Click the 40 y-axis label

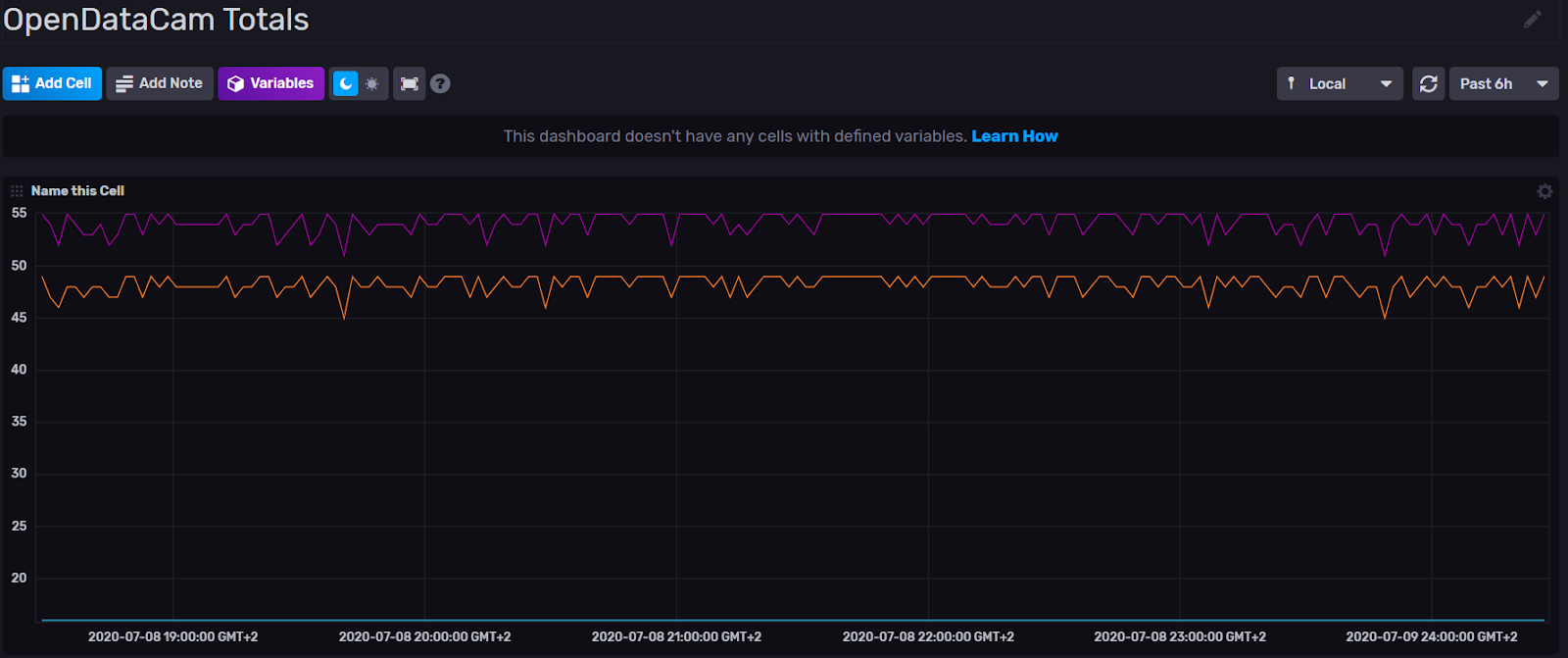pyautogui.click(x=19, y=370)
